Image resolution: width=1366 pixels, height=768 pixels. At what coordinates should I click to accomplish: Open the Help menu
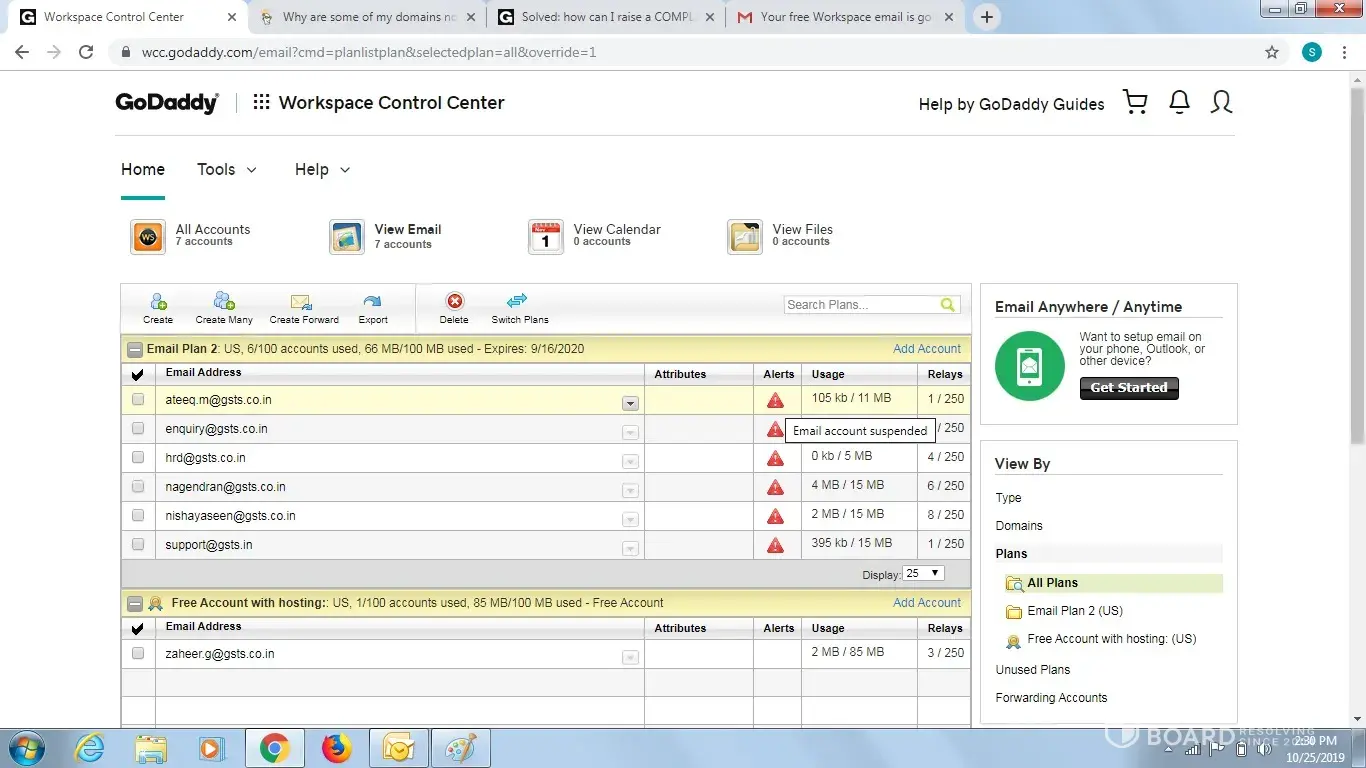(322, 170)
